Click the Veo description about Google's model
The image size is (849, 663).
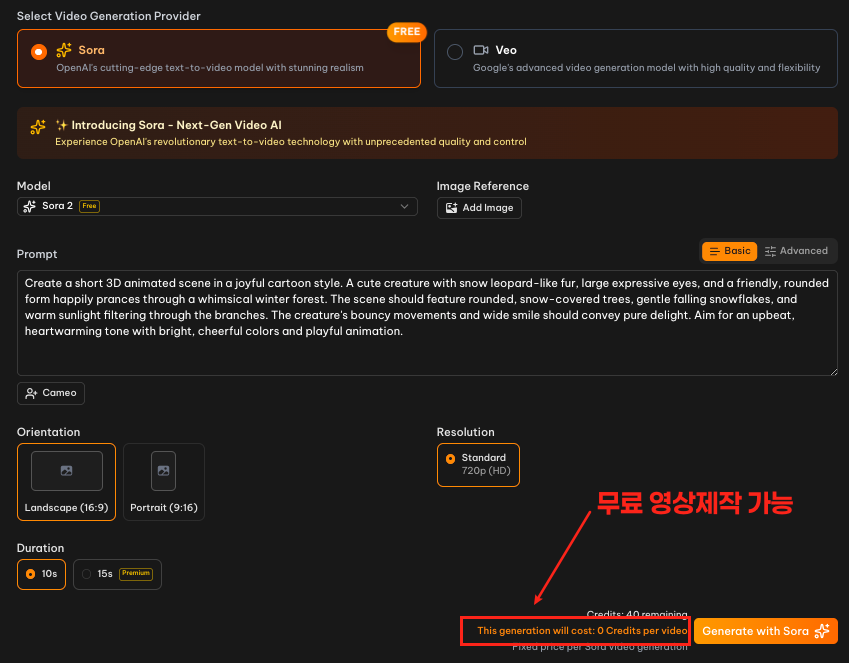(646, 68)
